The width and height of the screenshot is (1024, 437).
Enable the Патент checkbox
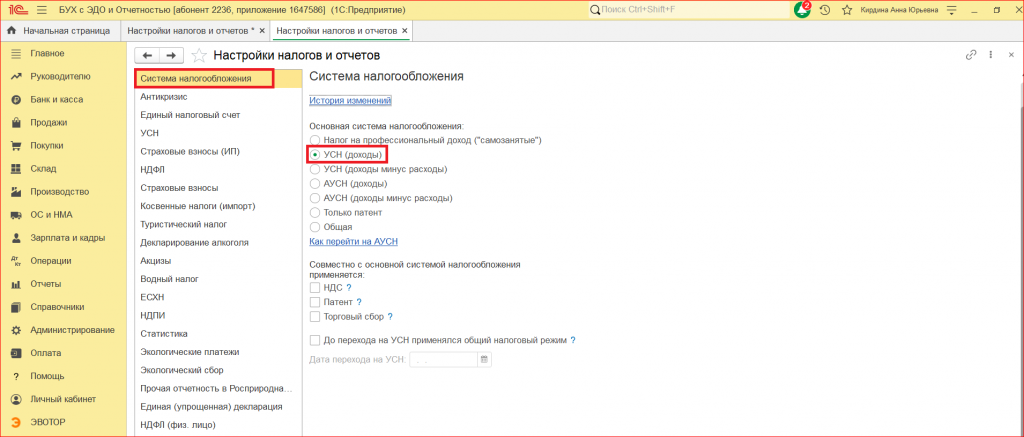315,302
